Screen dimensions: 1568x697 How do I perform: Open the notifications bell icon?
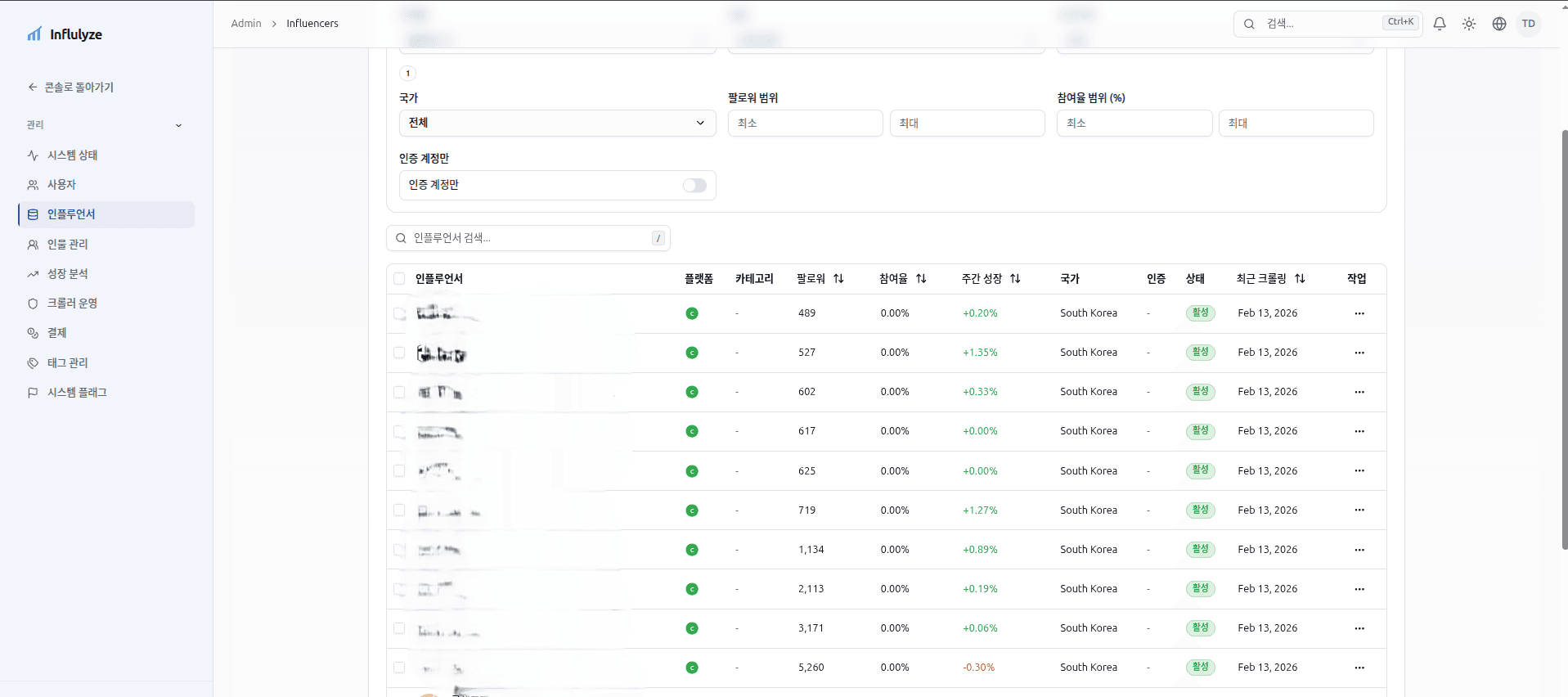(x=1440, y=24)
